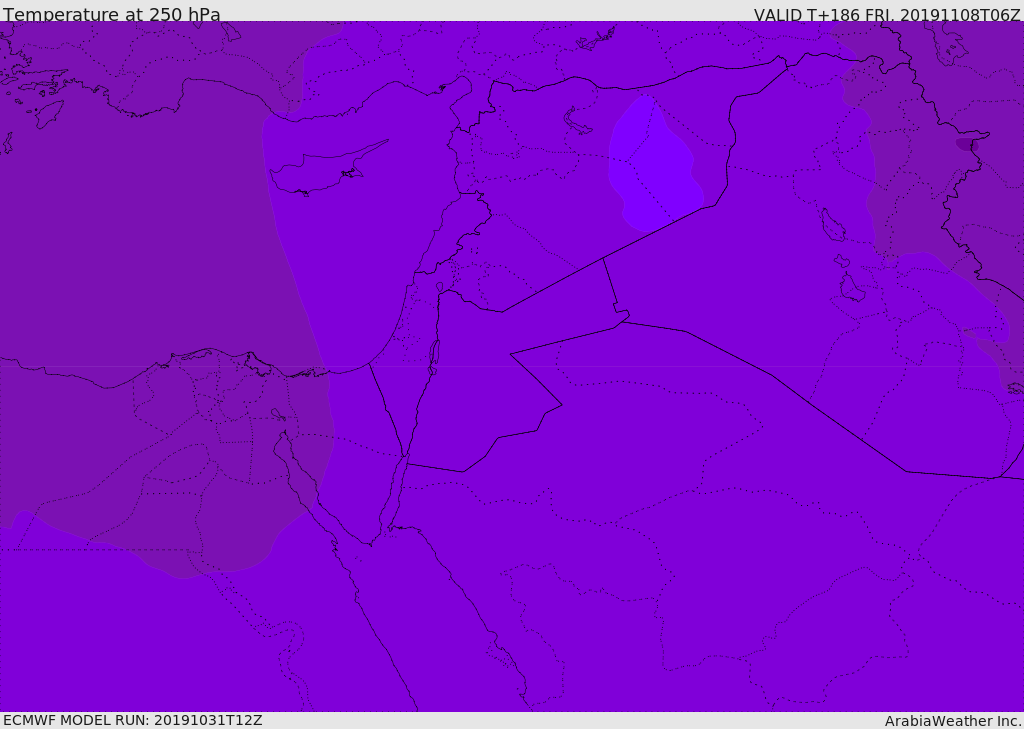Click the 'Temperature at 250 hPa' title
The width and height of the screenshot is (1024, 729).
tap(112, 14)
